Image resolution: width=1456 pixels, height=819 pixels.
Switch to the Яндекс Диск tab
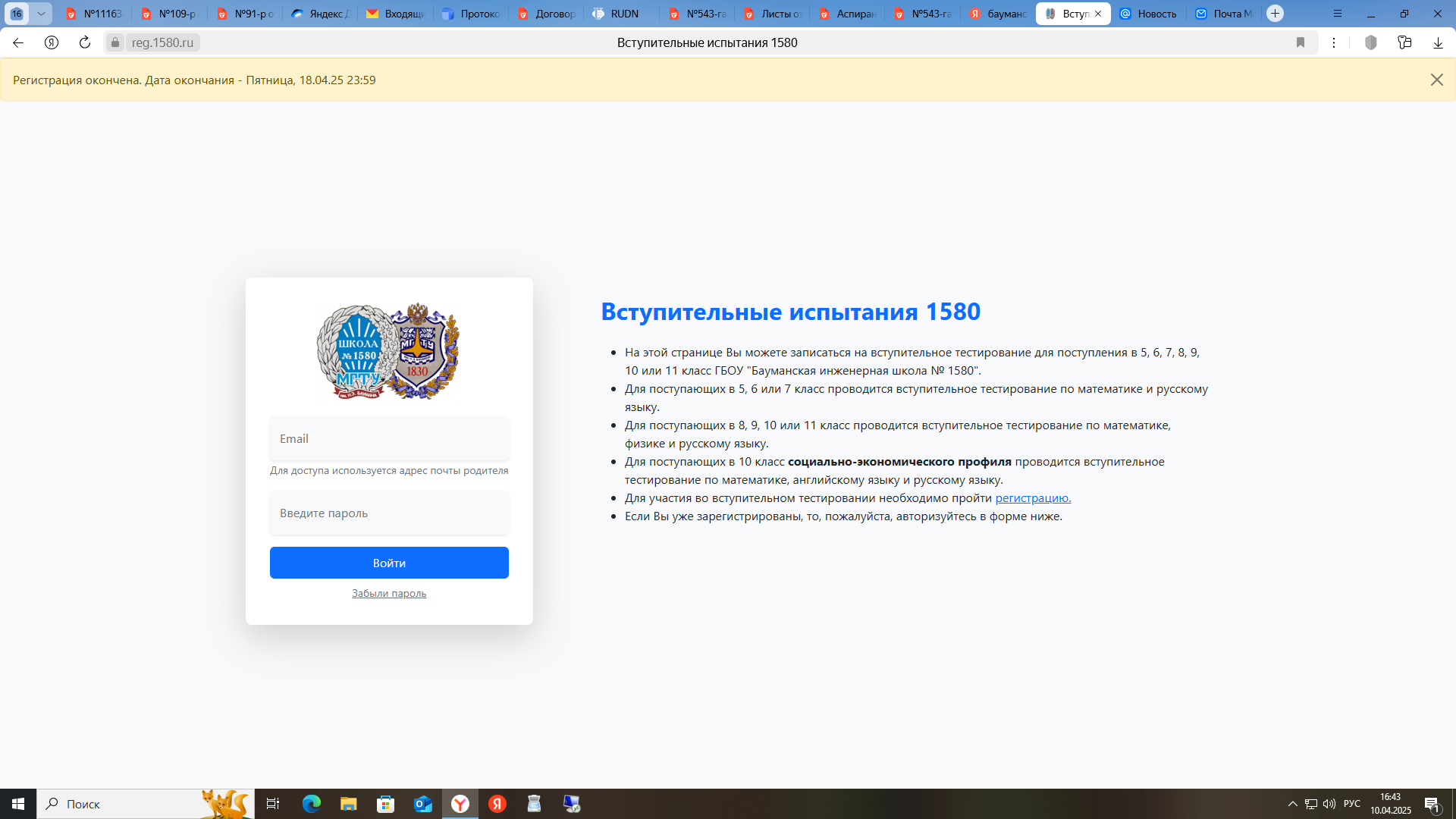320,14
